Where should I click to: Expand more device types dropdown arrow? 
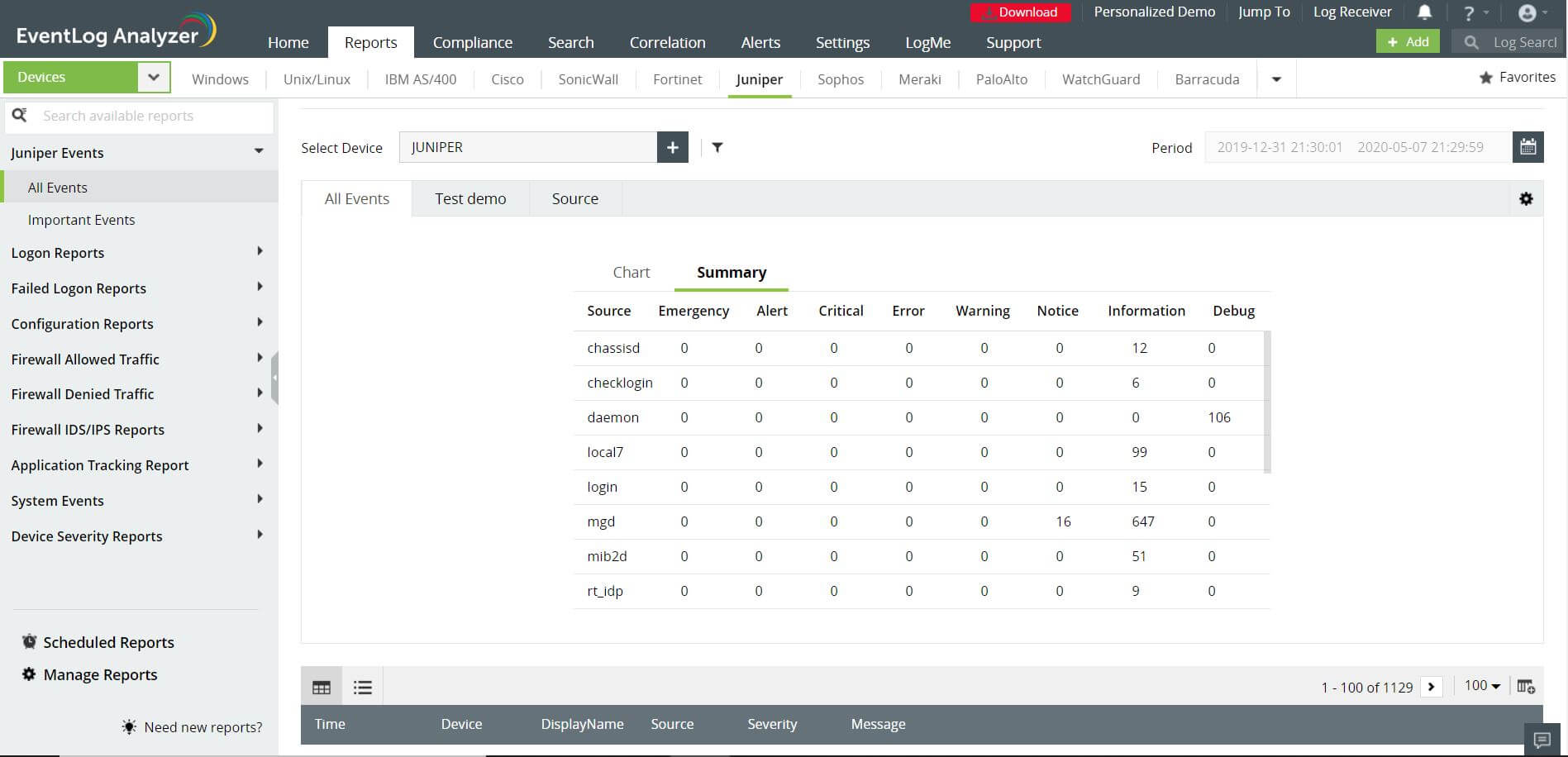pos(1276,79)
